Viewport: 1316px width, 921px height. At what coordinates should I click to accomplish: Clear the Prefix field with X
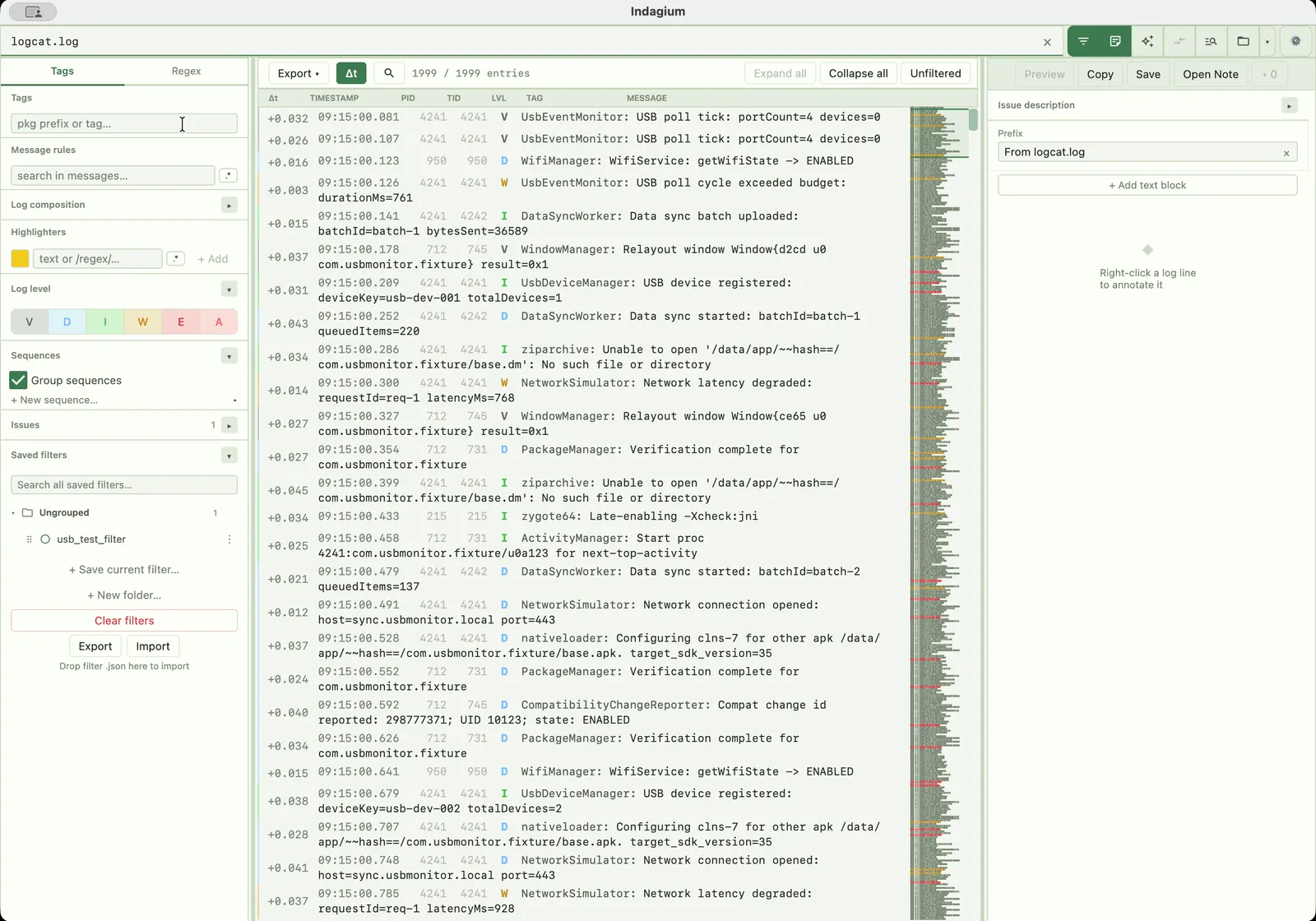(1286, 153)
